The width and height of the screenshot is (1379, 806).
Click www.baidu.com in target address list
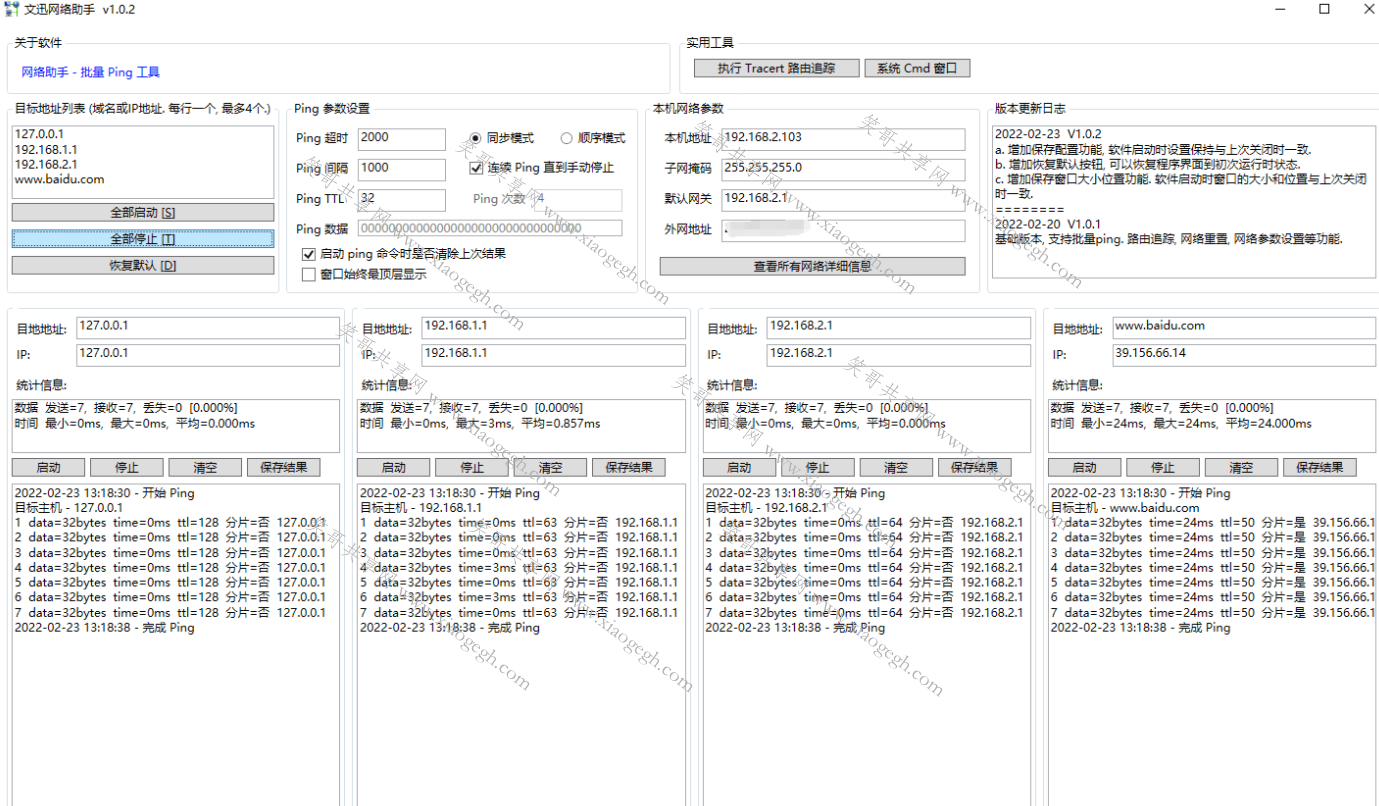pyautogui.click(x=59, y=179)
